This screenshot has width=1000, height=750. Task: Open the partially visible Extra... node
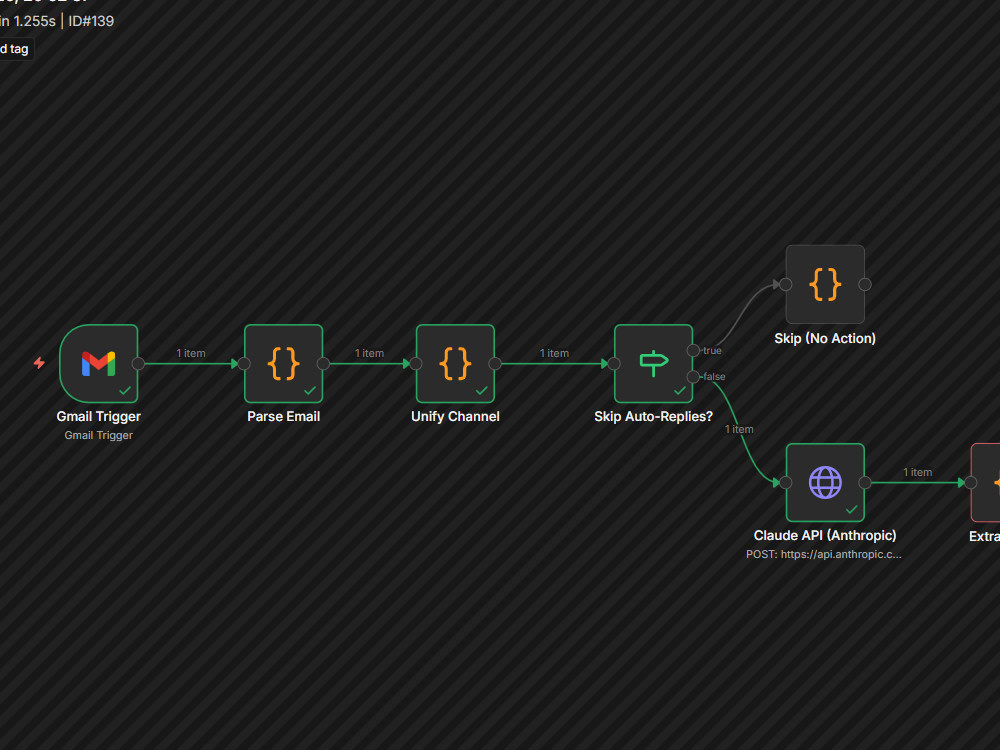pos(985,483)
